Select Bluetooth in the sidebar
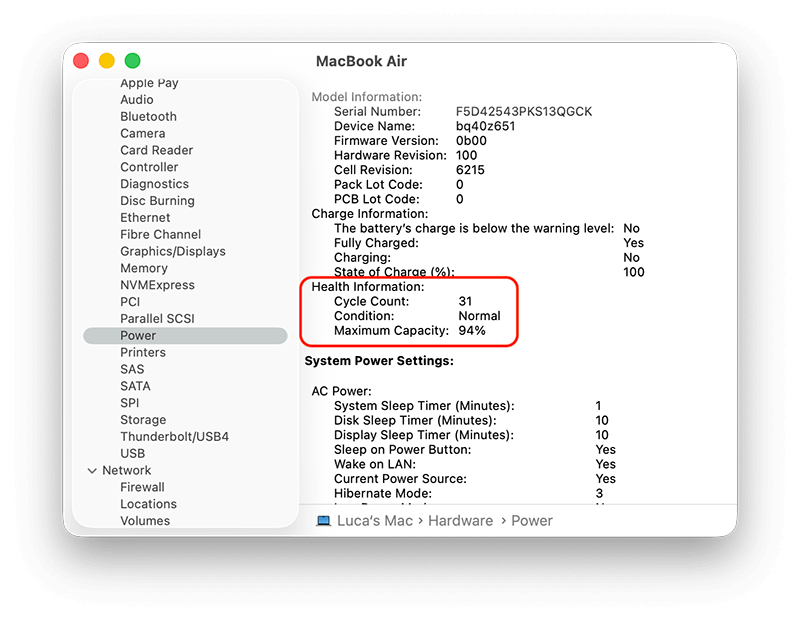Screen dimensions: 800x620 pos(147,116)
